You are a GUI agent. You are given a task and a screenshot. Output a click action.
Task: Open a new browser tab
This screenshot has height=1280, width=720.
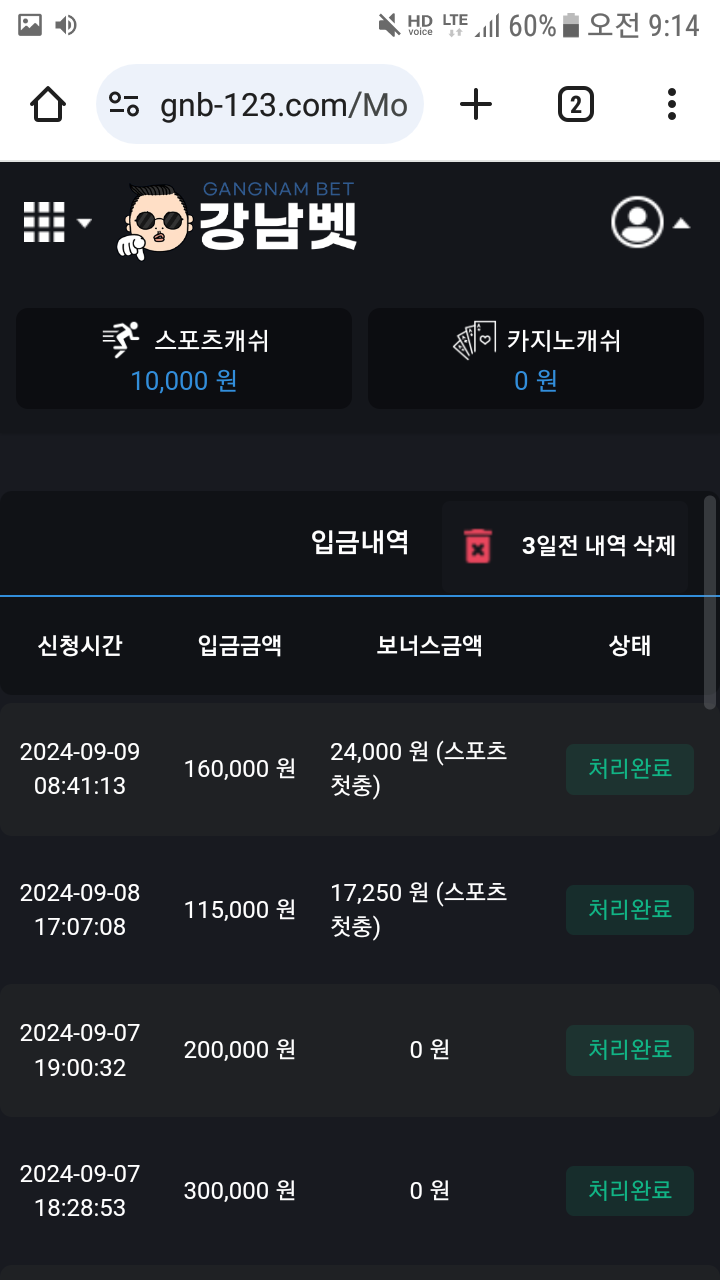476,104
